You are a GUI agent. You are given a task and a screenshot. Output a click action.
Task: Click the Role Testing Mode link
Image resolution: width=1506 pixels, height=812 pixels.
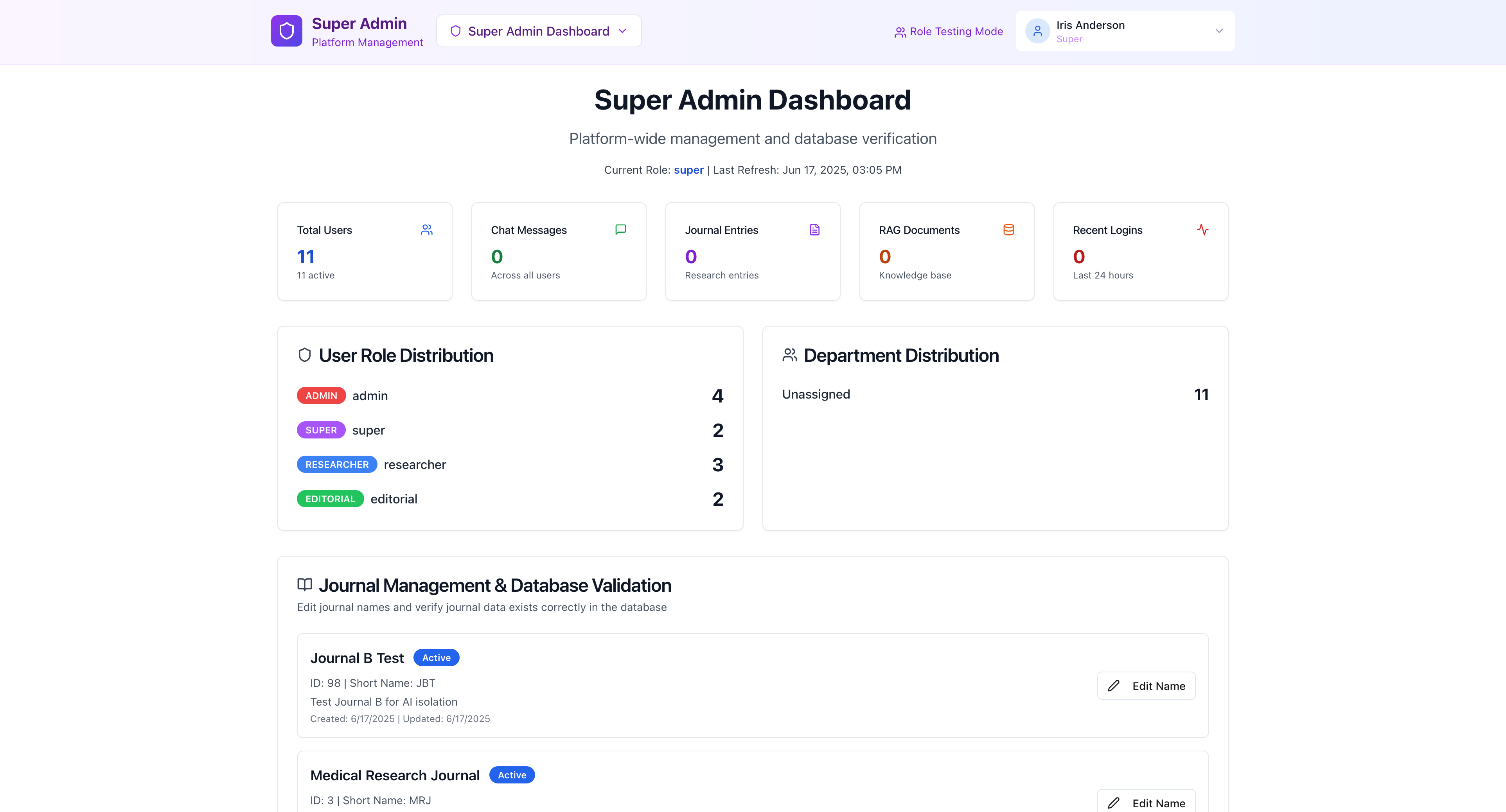coord(948,32)
